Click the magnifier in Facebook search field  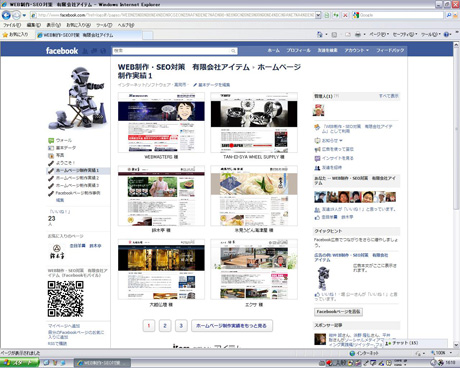(x=234, y=51)
